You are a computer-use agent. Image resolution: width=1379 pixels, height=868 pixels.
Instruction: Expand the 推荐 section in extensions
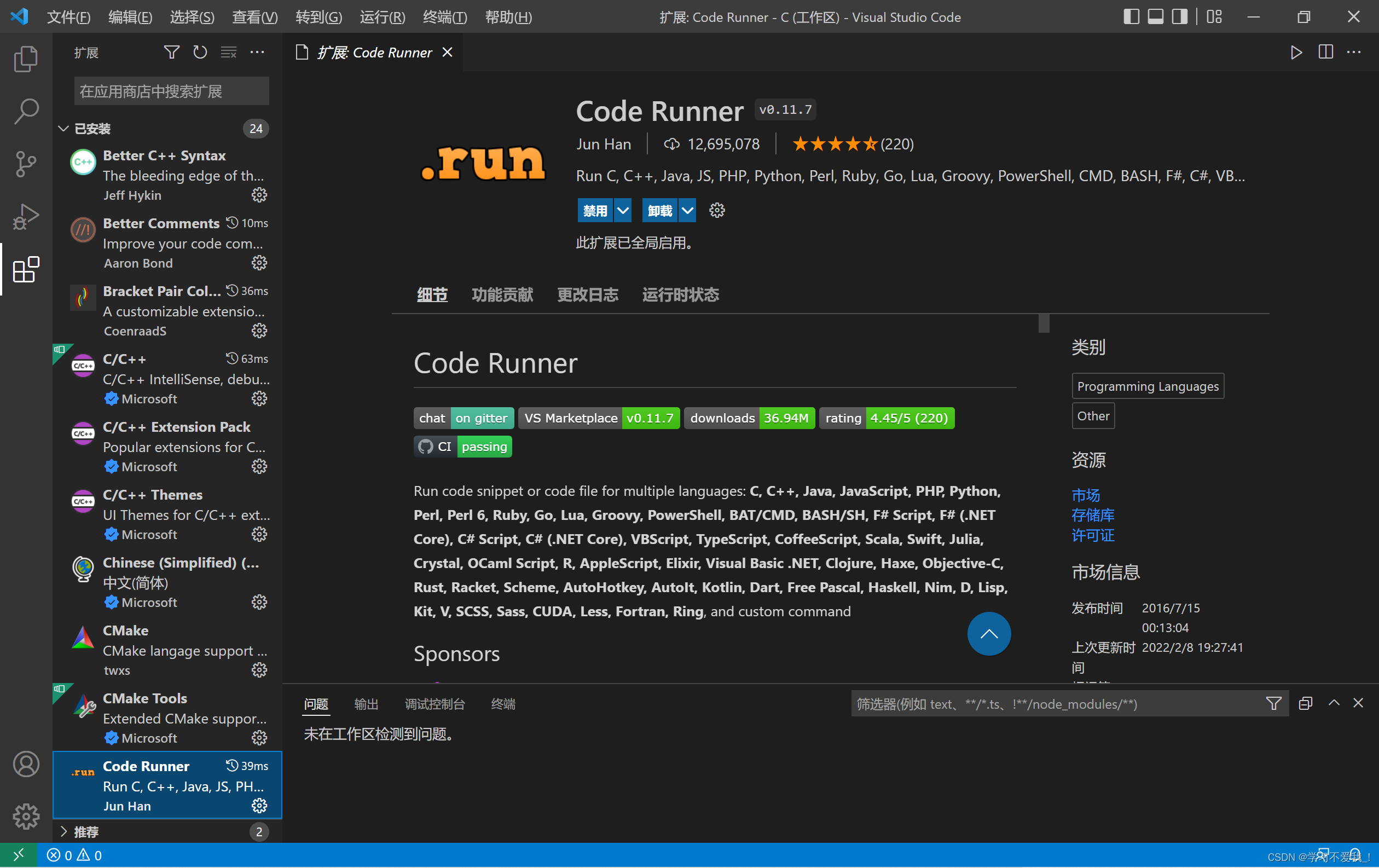pyautogui.click(x=86, y=832)
